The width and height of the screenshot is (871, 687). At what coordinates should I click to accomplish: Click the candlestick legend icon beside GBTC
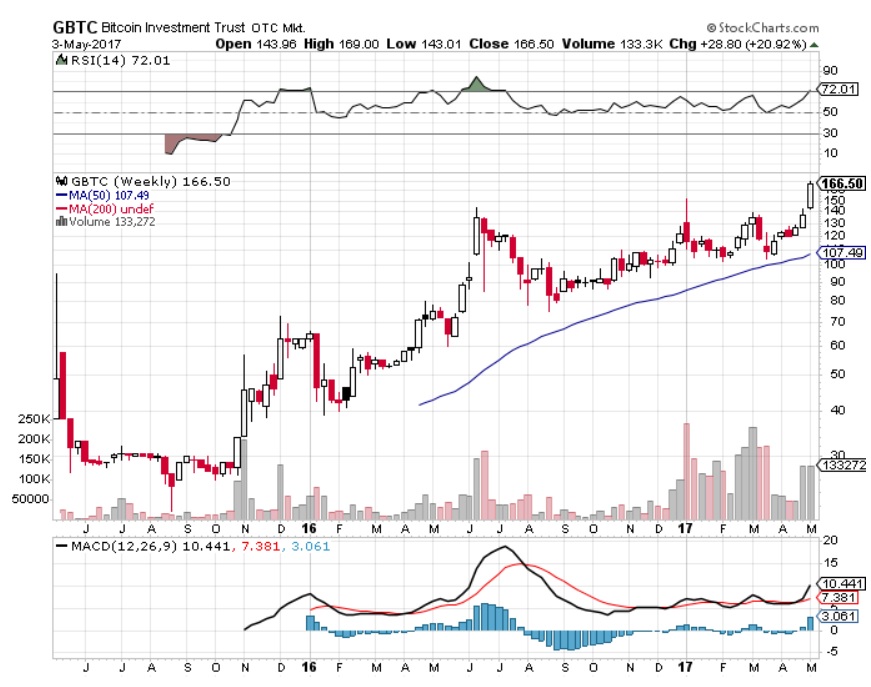click(61, 181)
